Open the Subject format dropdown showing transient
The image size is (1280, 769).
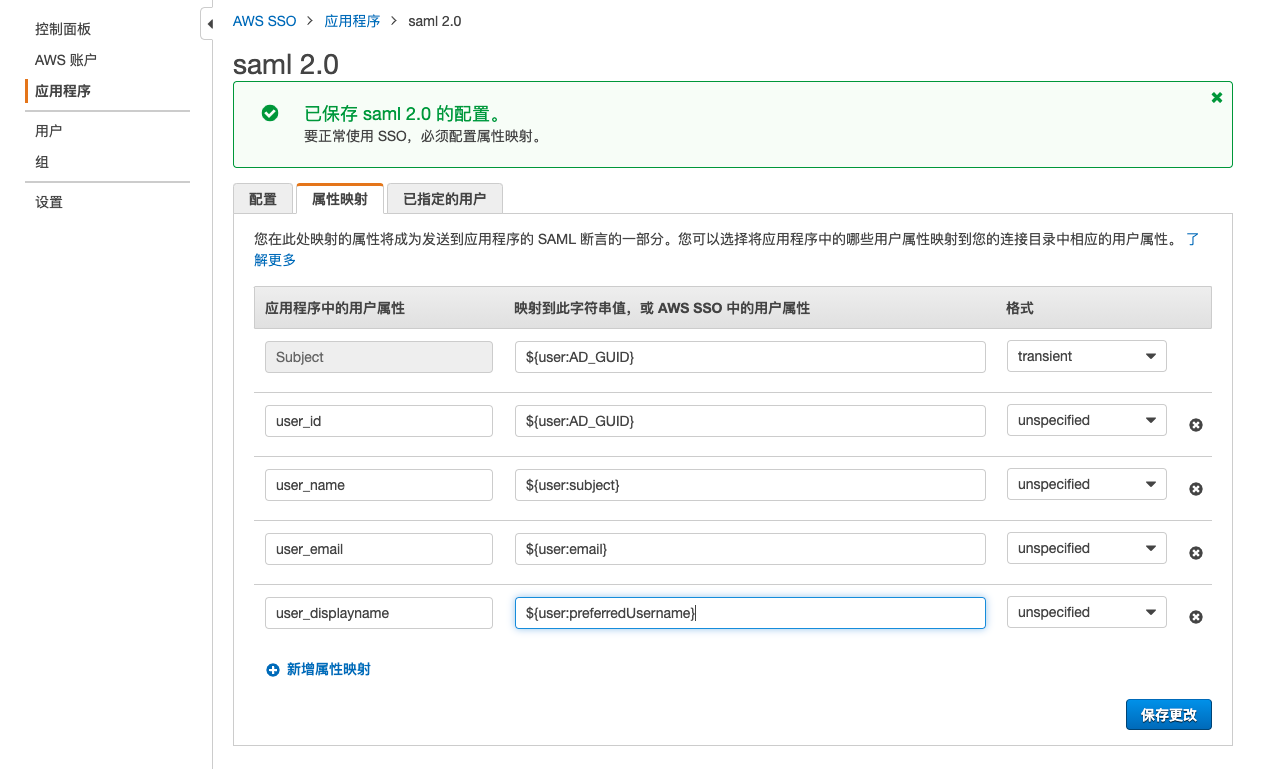[x=1086, y=357]
